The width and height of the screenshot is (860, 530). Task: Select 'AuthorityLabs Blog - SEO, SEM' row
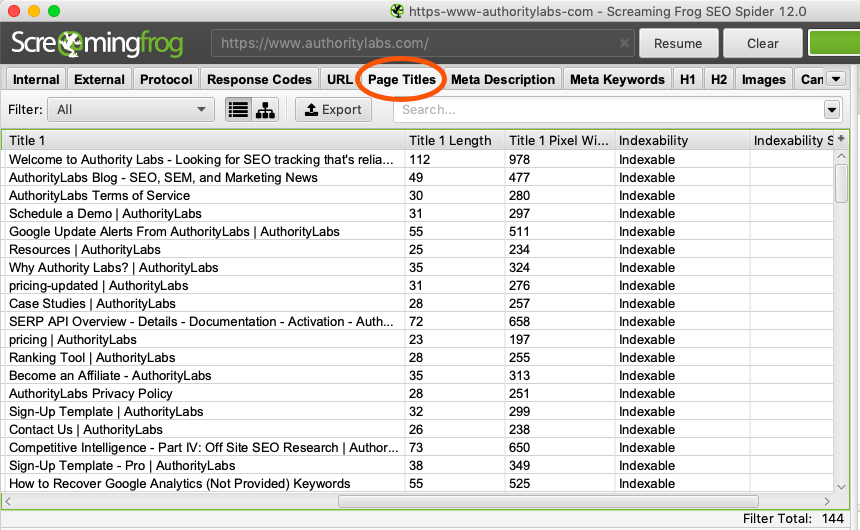pyautogui.click(x=418, y=178)
